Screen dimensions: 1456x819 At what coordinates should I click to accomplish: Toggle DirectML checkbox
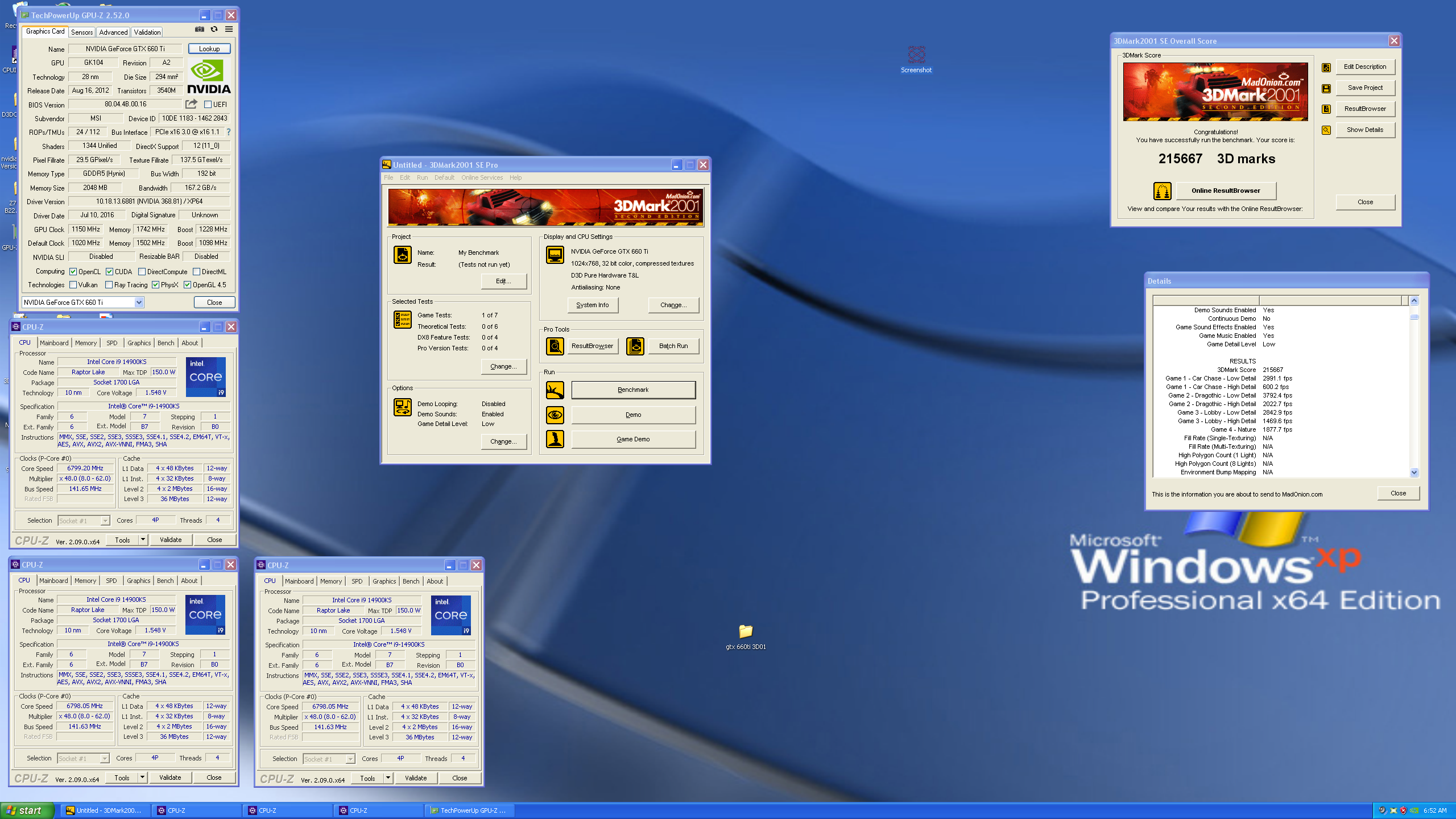196,271
